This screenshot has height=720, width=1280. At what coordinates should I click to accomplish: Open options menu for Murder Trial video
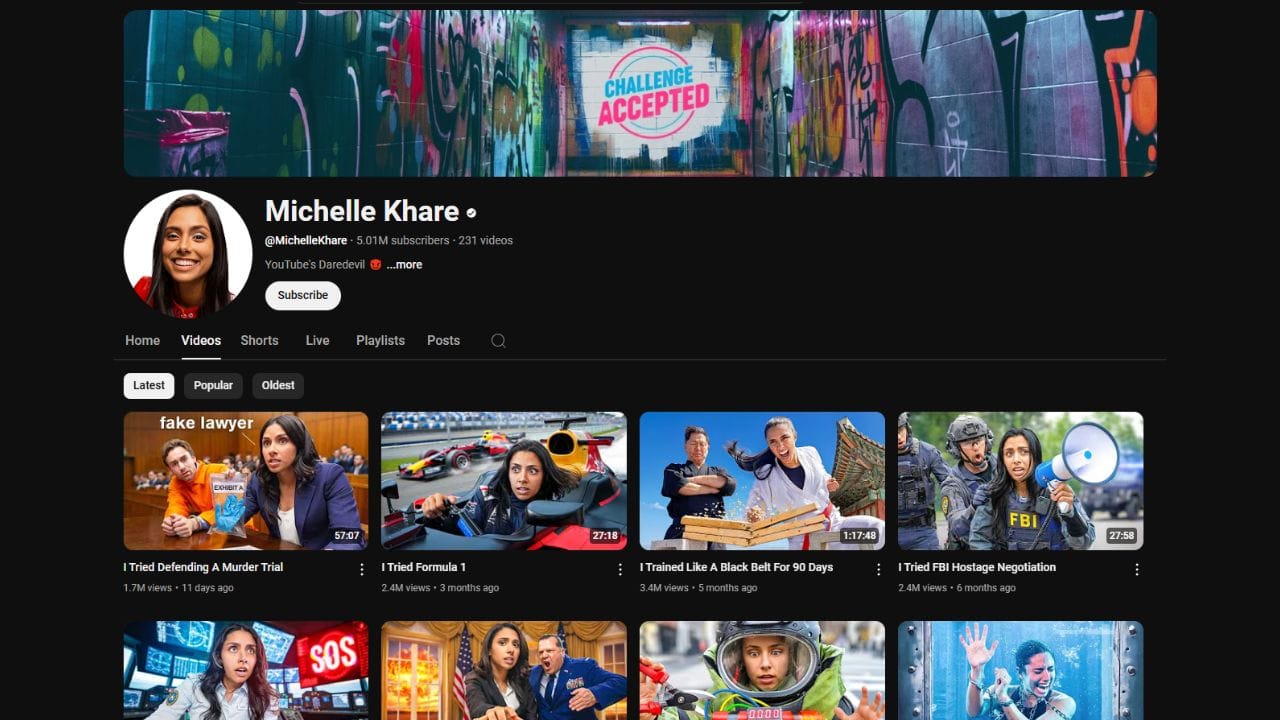362,569
